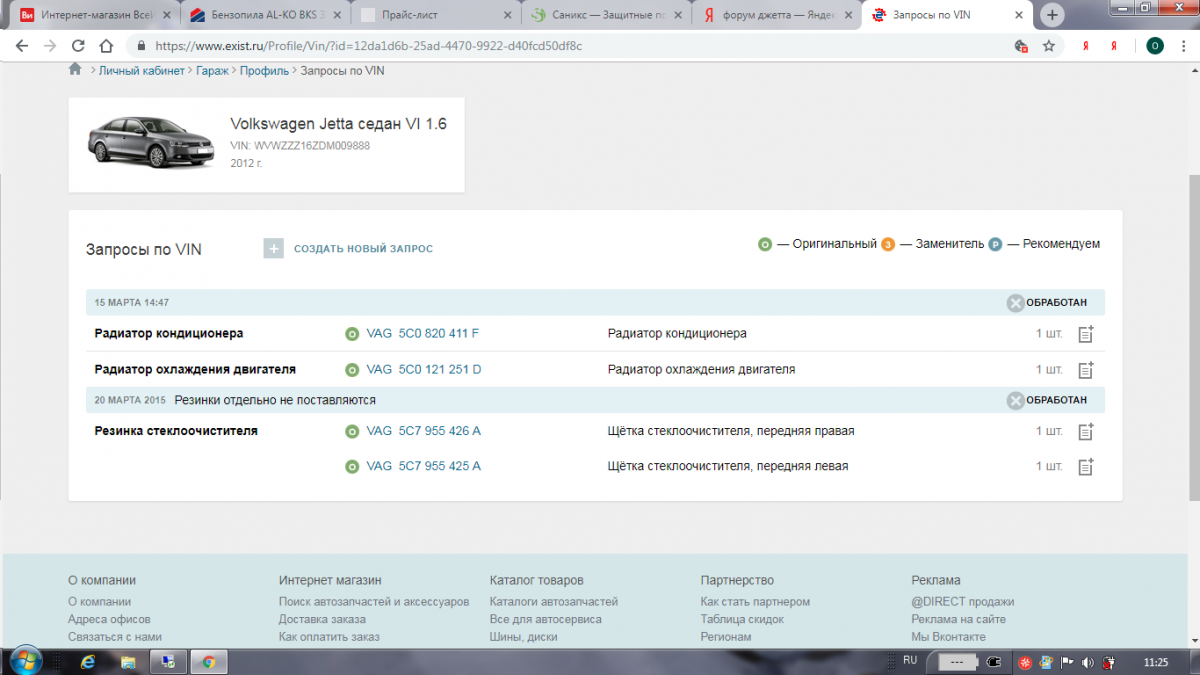Open the Адреса офисов footer link
1200x675 pixels.
pyautogui.click(x=109, y=620)
